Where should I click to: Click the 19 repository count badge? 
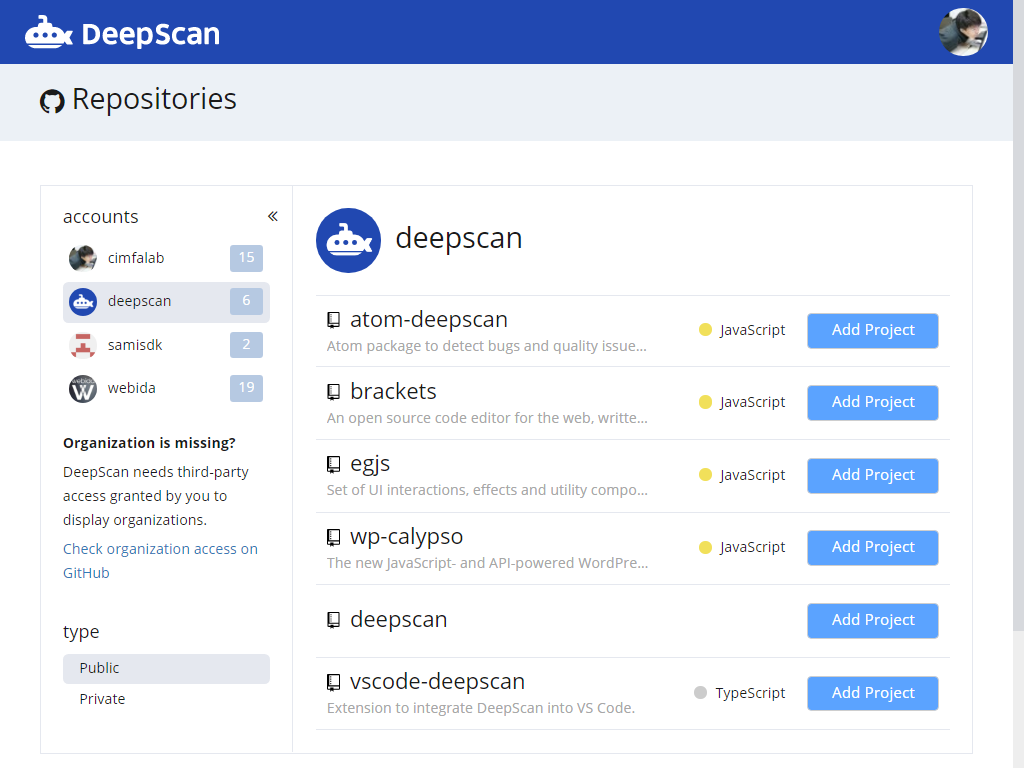[x=246, y=388]
